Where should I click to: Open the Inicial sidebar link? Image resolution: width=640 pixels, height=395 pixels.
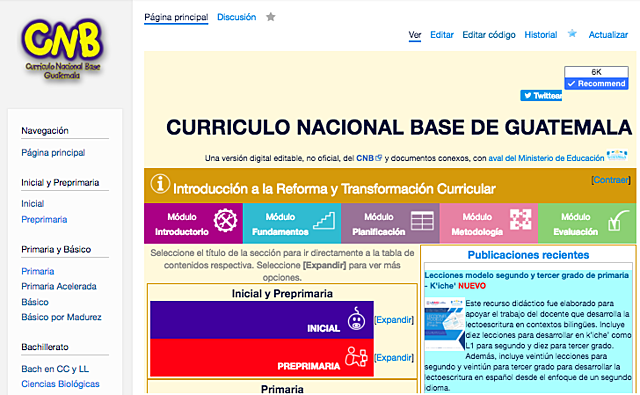(x=33, y=204)
